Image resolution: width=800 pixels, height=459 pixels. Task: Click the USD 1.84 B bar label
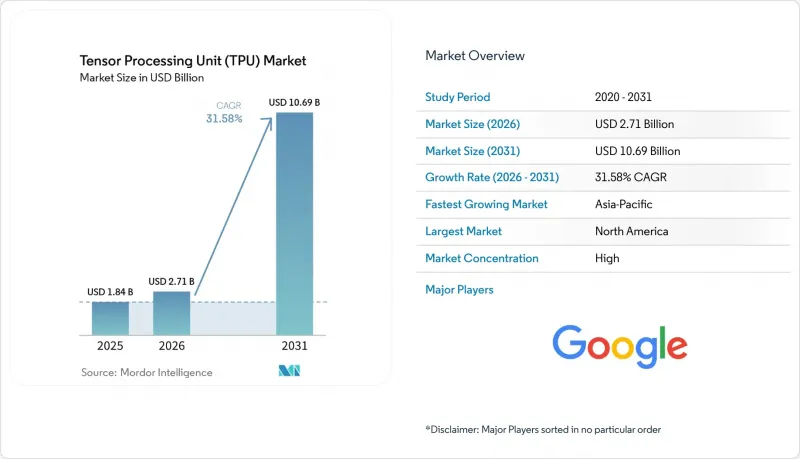point(110,292)
